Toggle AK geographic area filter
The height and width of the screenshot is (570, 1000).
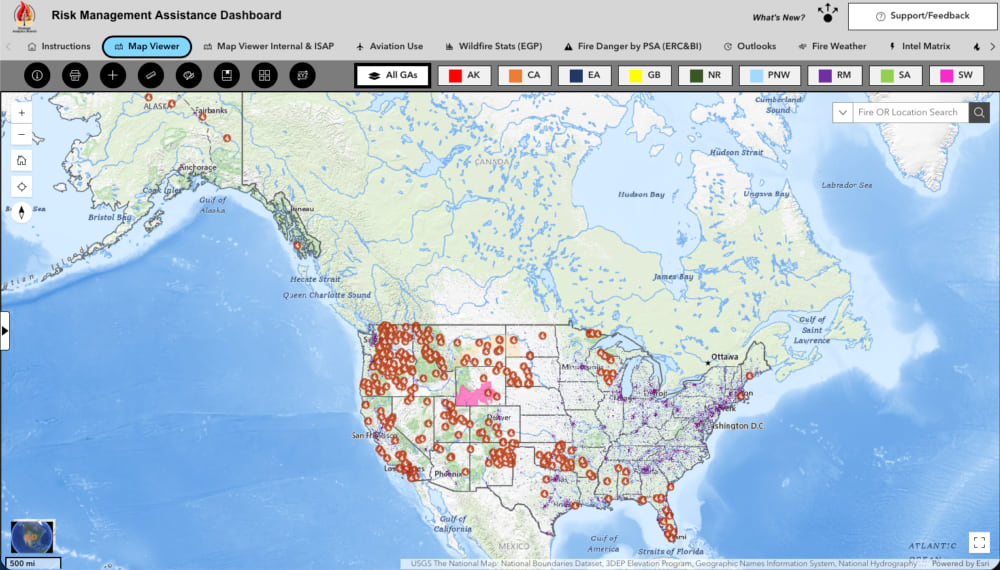464,75
